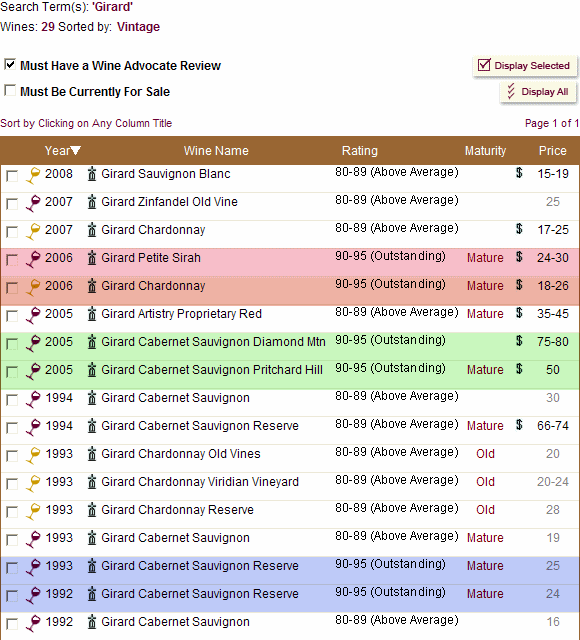Click price 66-74 for 1994 Reserve
This screenshot has height=640, width=580.
(553, 426)
